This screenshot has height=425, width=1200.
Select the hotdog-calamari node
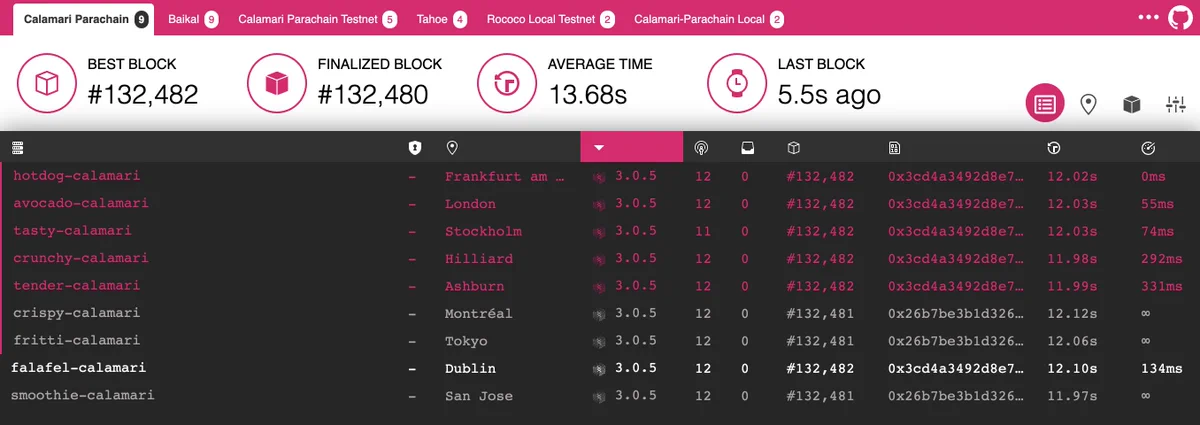[76, 176]
